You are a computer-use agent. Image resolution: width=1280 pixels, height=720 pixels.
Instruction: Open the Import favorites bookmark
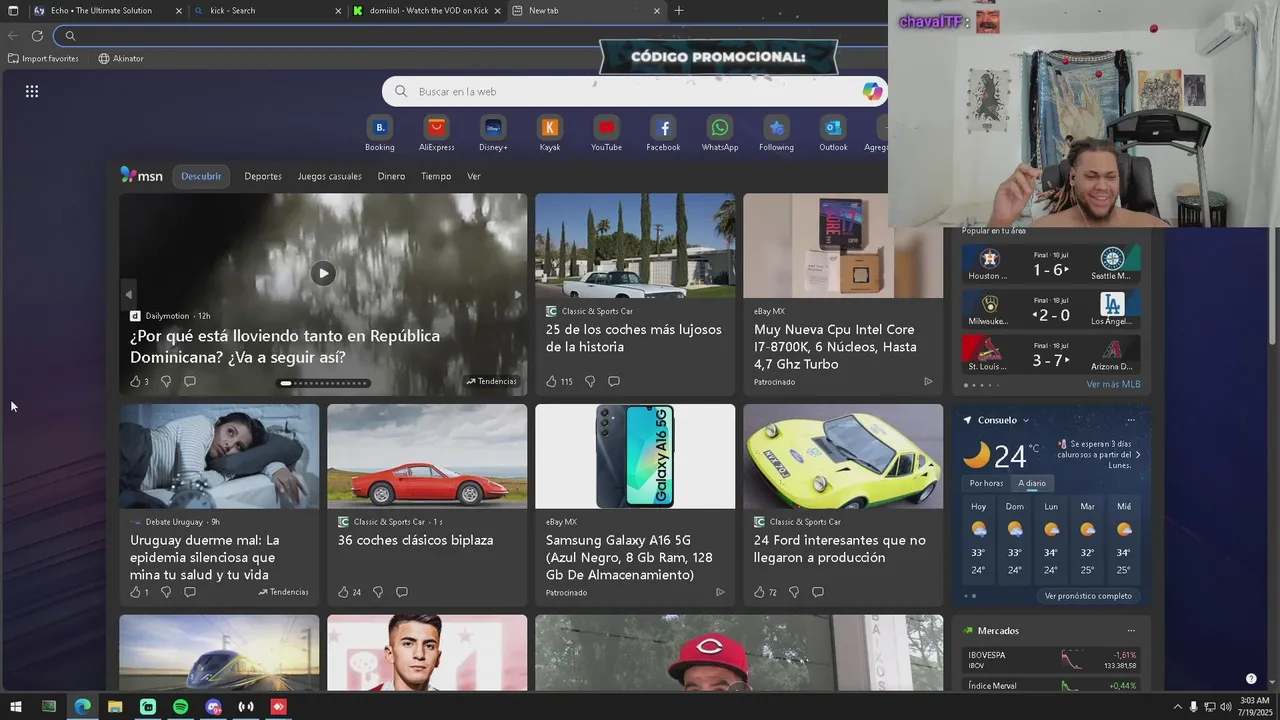(x=43, y=59)
